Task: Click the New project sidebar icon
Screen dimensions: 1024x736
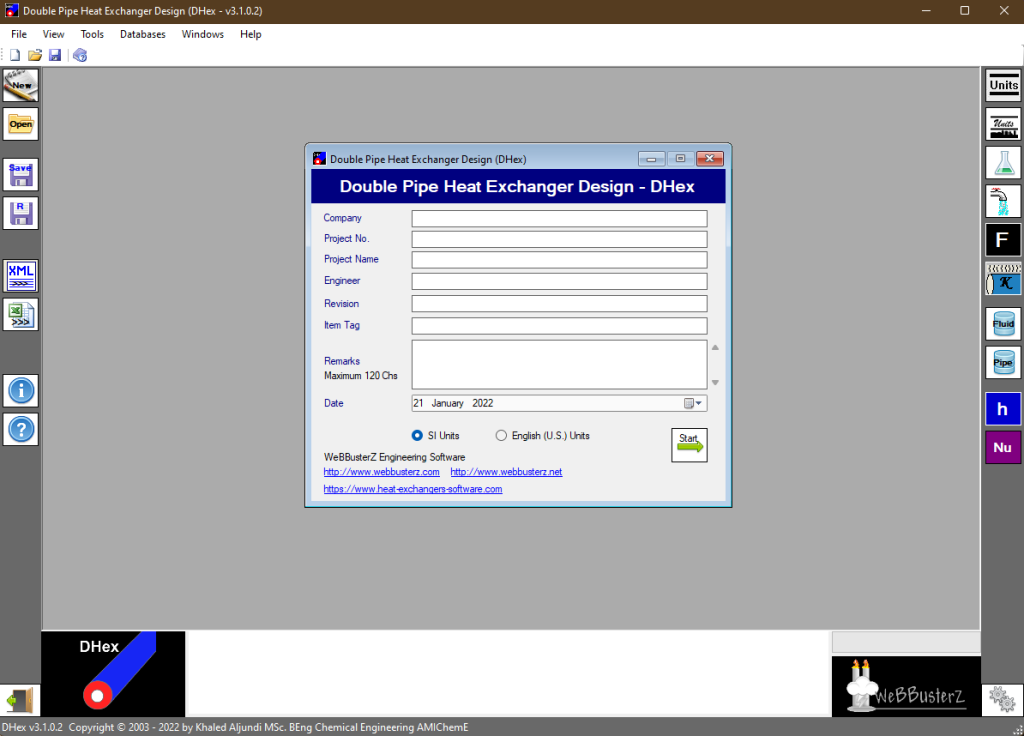Action: pyautogui.click(x=21, y=85)
